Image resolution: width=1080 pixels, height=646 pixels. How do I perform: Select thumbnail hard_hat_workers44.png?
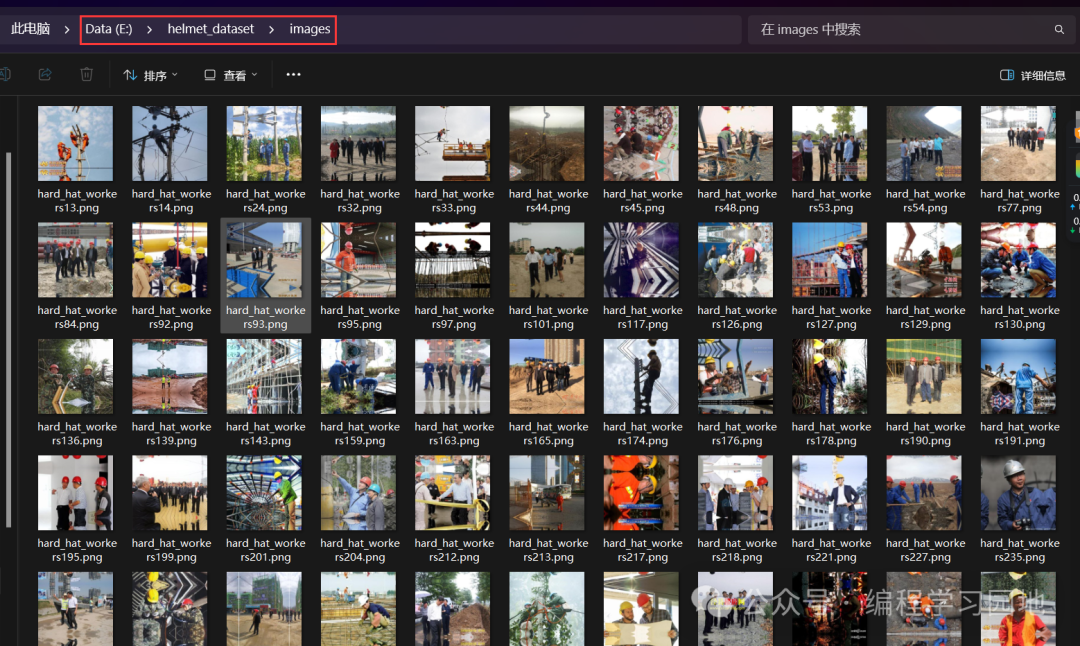coord(547,143)
